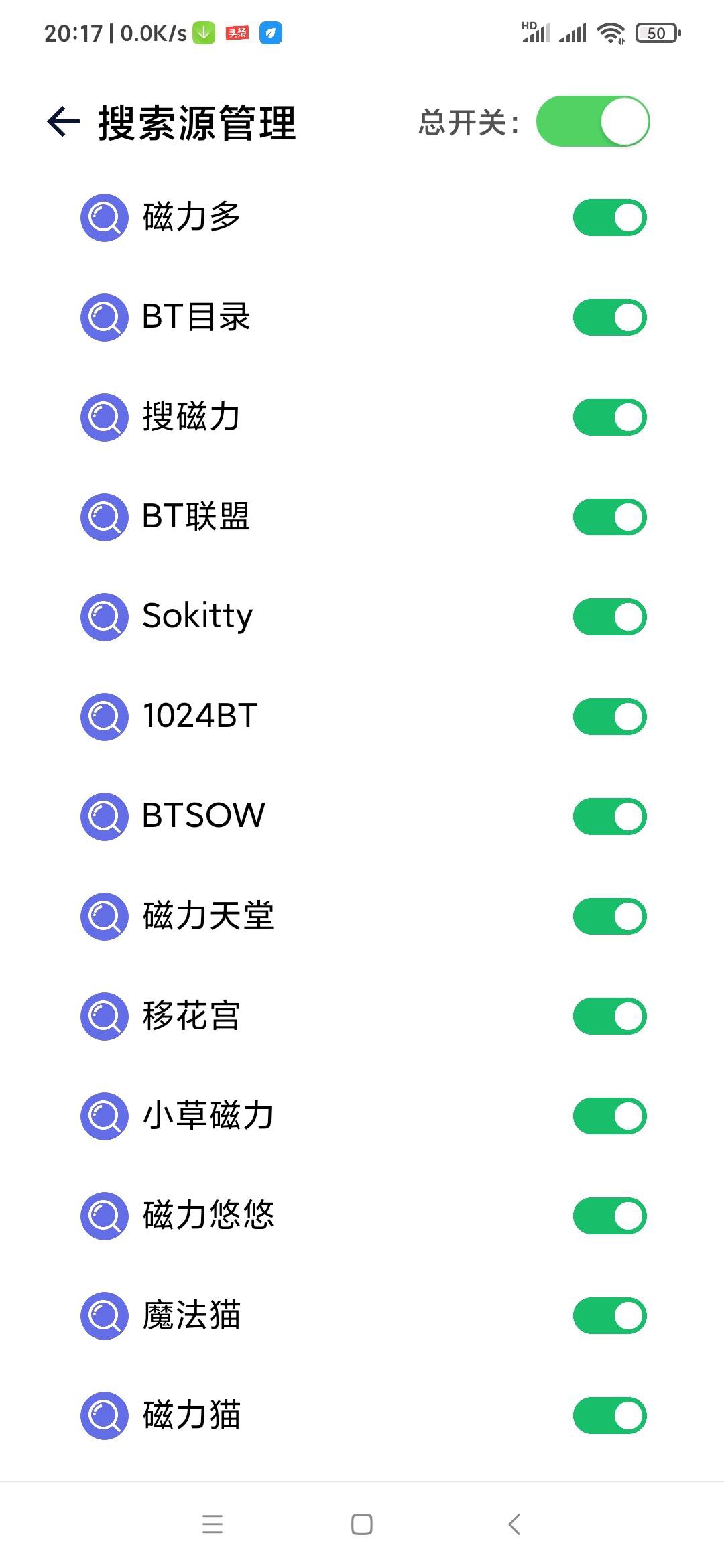Tap the Android system back chevron
724x1568 pixels.
[x=514, y=1524]
